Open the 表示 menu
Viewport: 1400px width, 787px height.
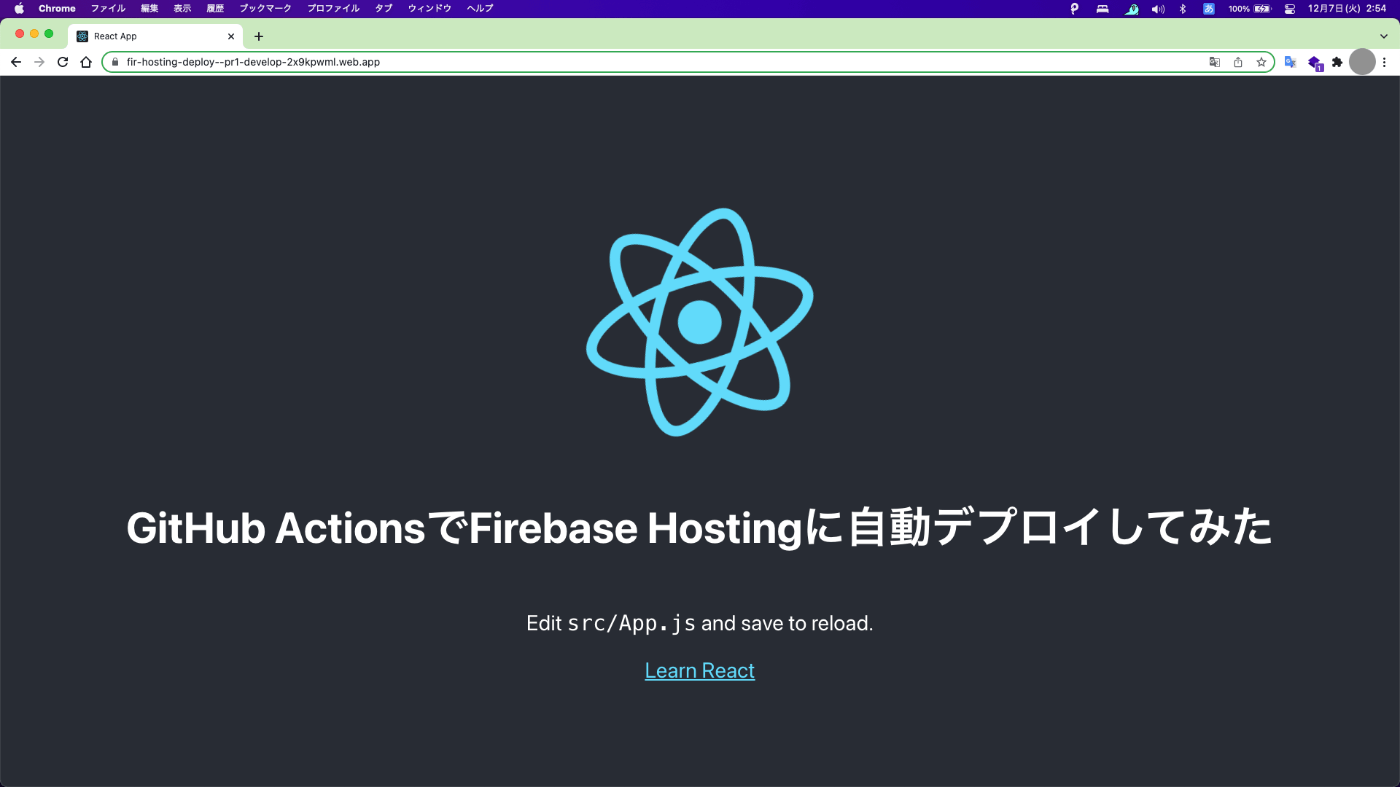[x=182, y=8]
